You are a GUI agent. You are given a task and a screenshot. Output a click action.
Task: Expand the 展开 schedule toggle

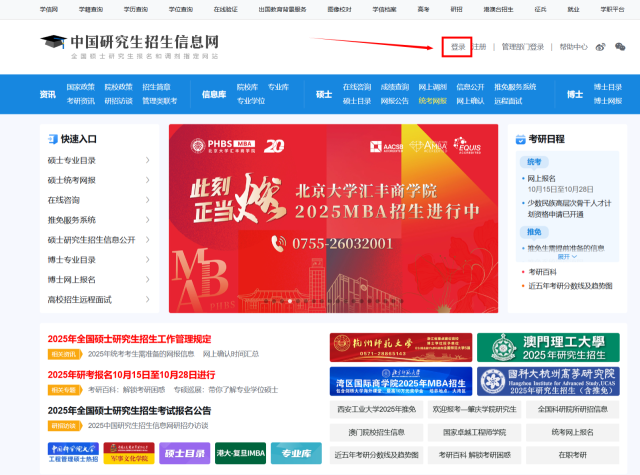(566, 257)
